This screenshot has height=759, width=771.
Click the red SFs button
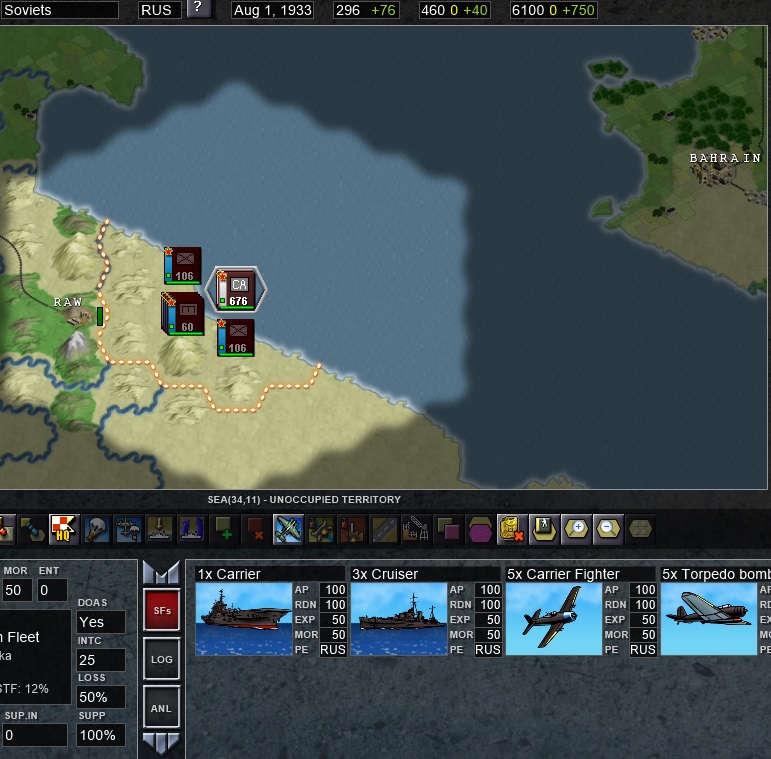click(162, 610)
